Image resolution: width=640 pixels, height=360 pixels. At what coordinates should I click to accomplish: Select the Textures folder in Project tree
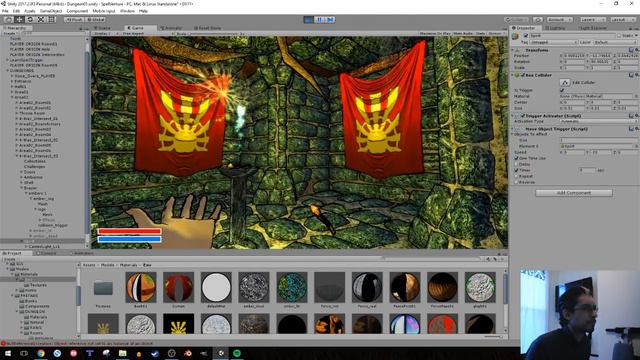[38, 285]
